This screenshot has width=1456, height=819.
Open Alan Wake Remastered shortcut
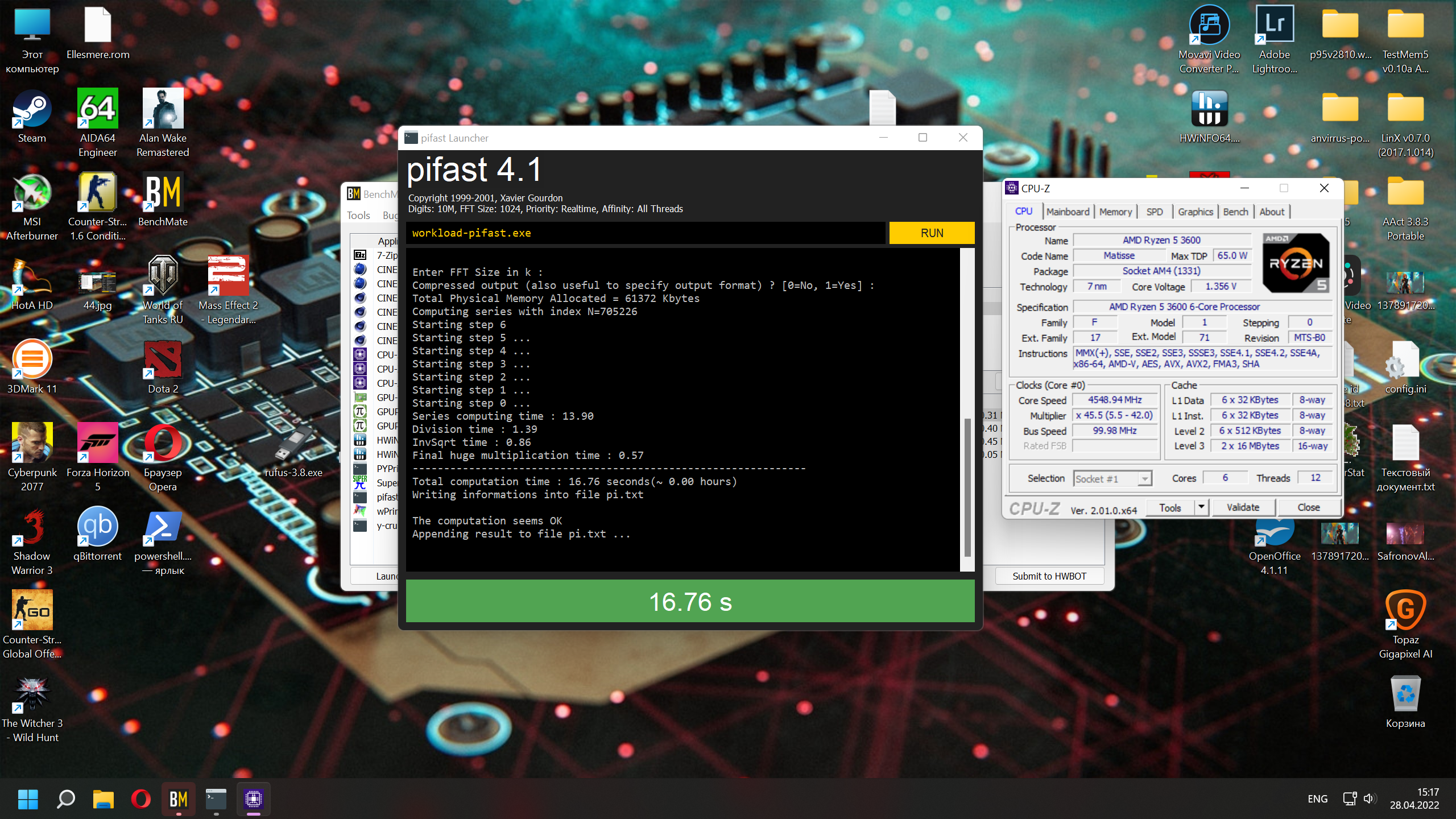[163, 122]
